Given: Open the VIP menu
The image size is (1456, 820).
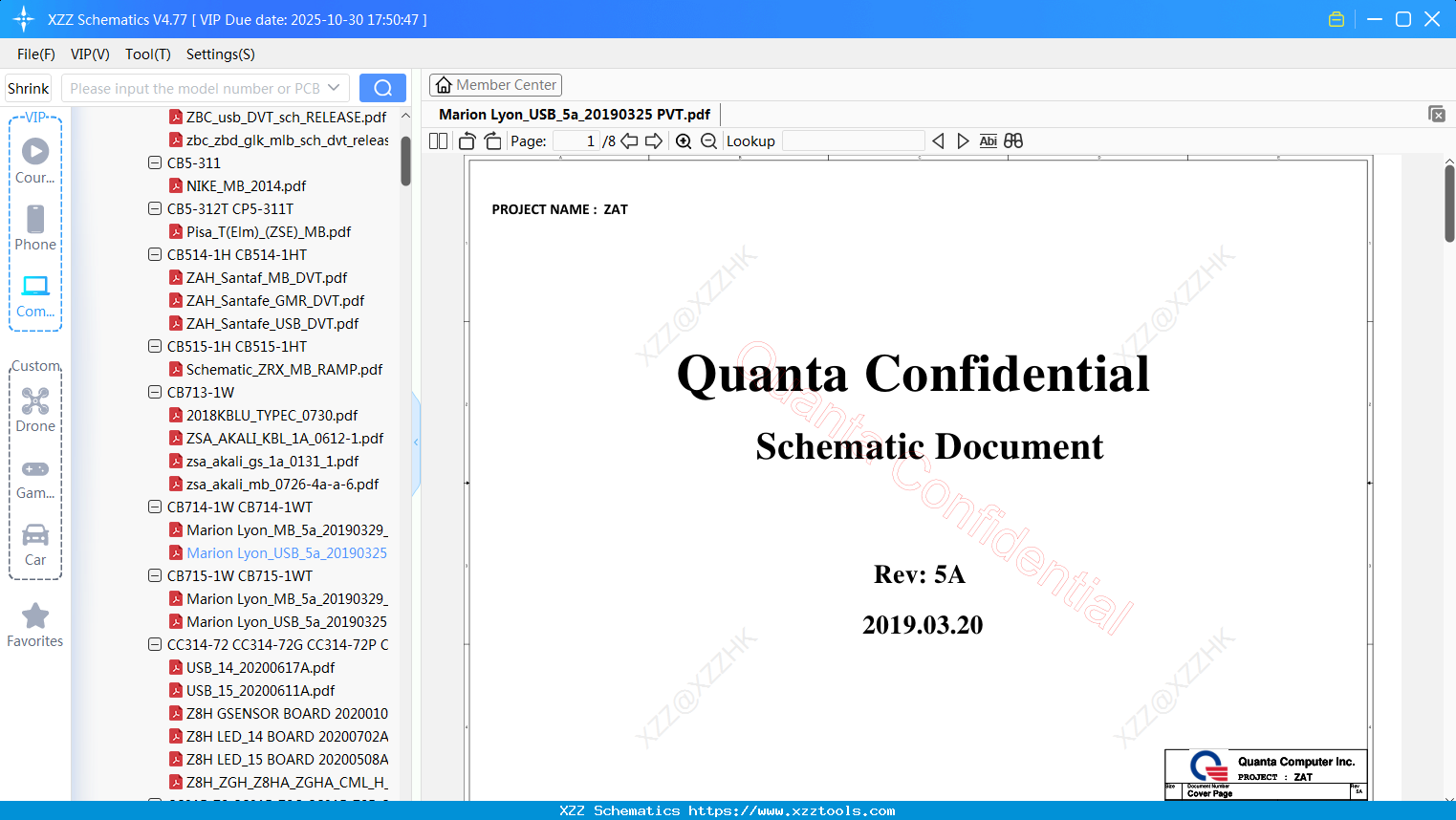Looking at the screenshot, I should (x=90, y=54).
